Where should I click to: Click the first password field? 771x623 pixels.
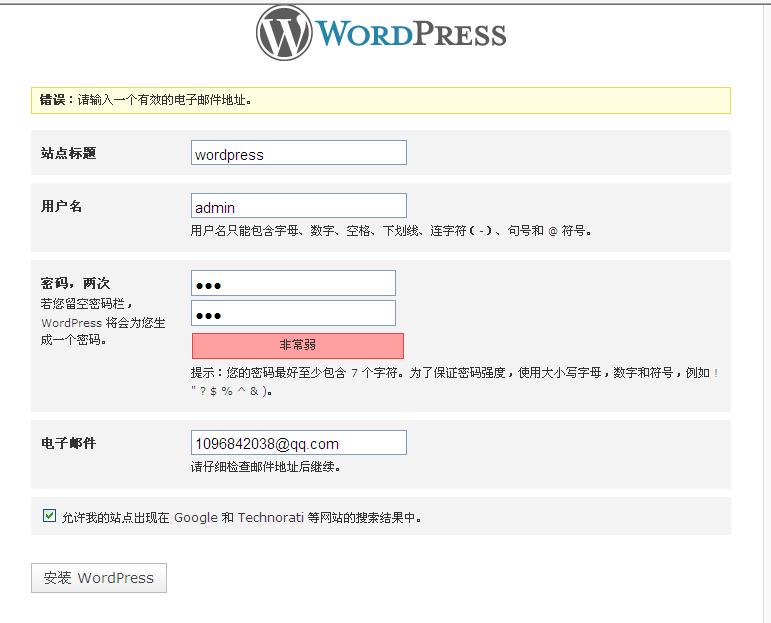coord(293,283)
